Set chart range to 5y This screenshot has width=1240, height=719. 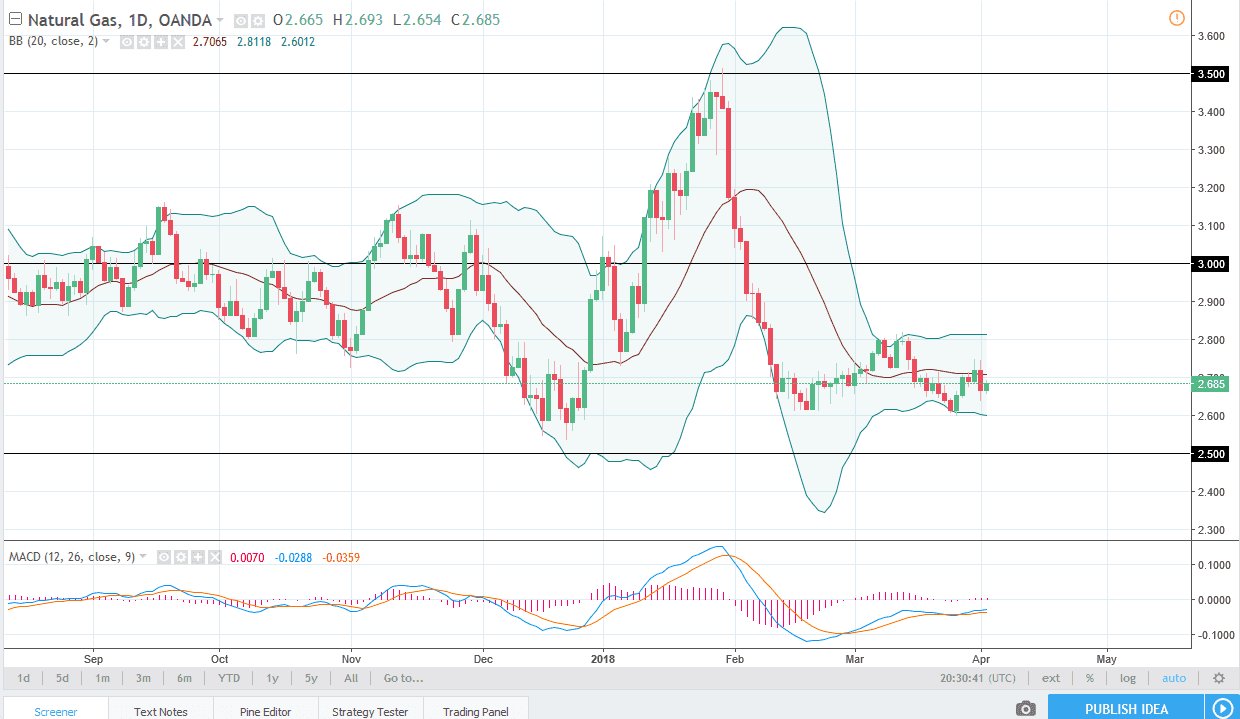click(x=311, y=678)
